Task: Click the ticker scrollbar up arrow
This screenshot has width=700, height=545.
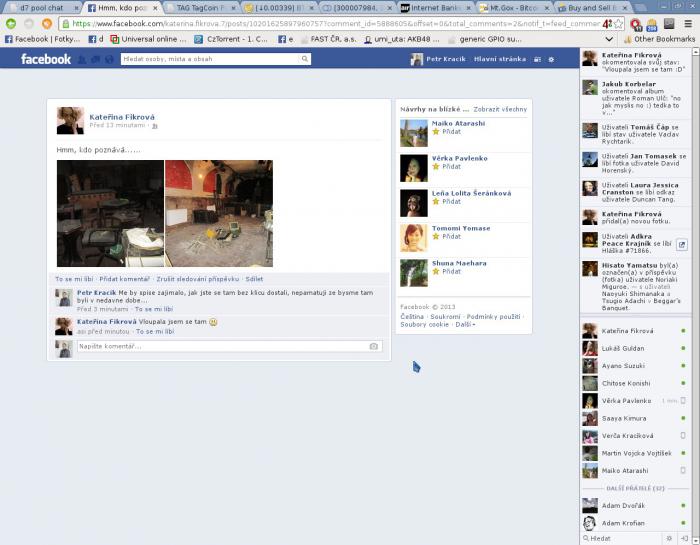Action: click(696, 52)
